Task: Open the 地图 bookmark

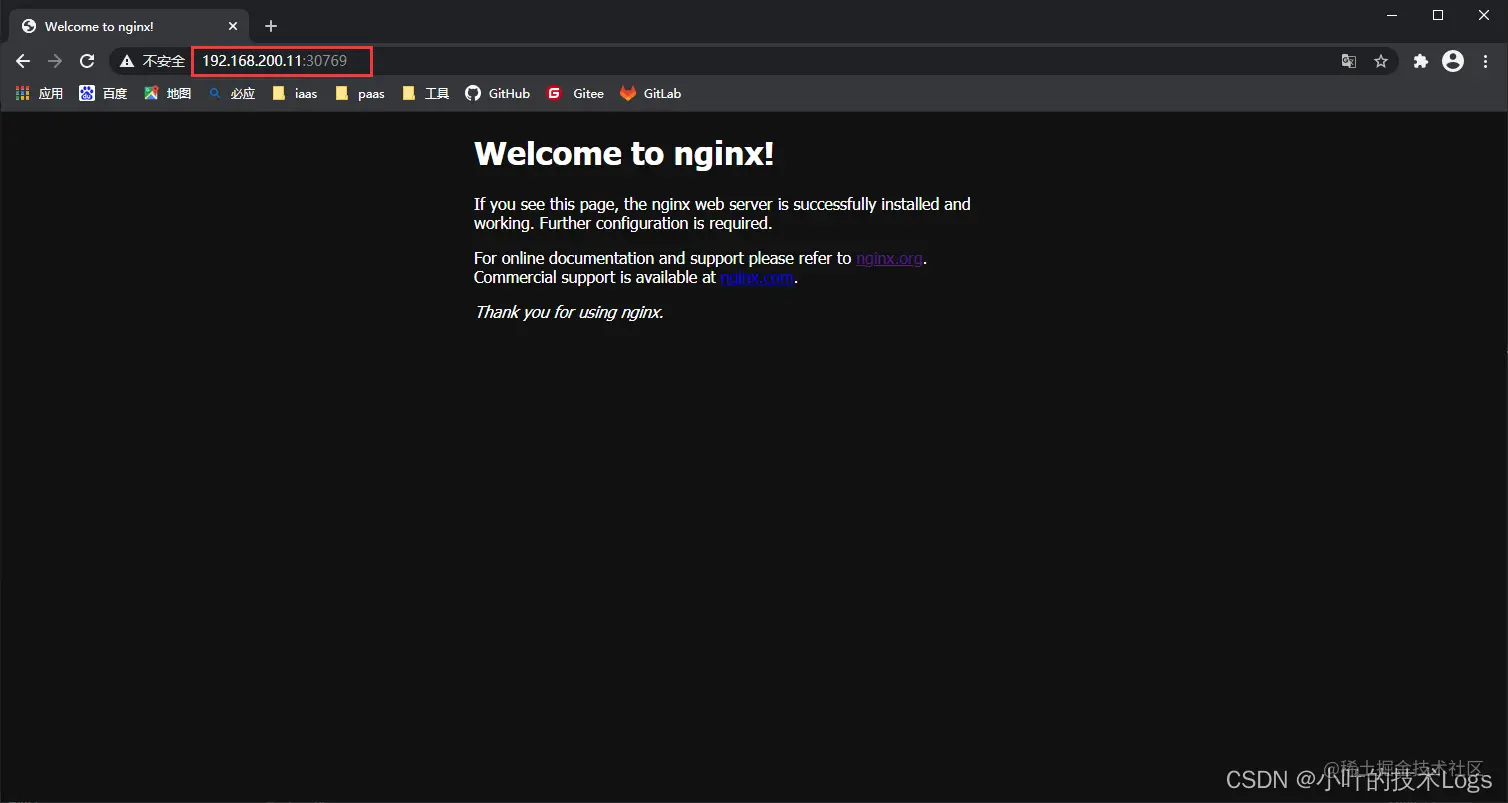Action: pyautogui.click(x=167, y=93)
